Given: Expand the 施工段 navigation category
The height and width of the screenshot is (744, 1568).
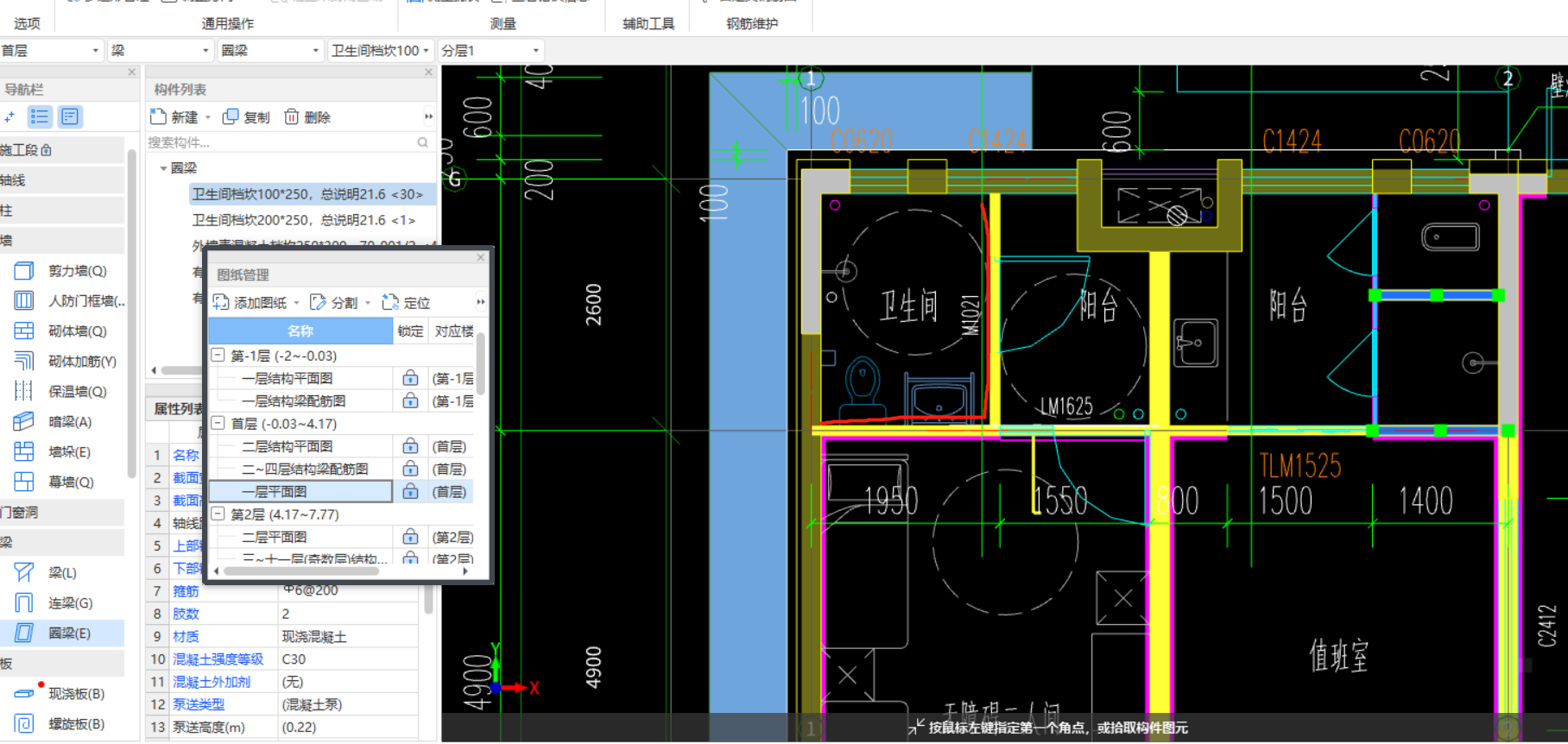Looking at the screenshot, I should point(62,150).
